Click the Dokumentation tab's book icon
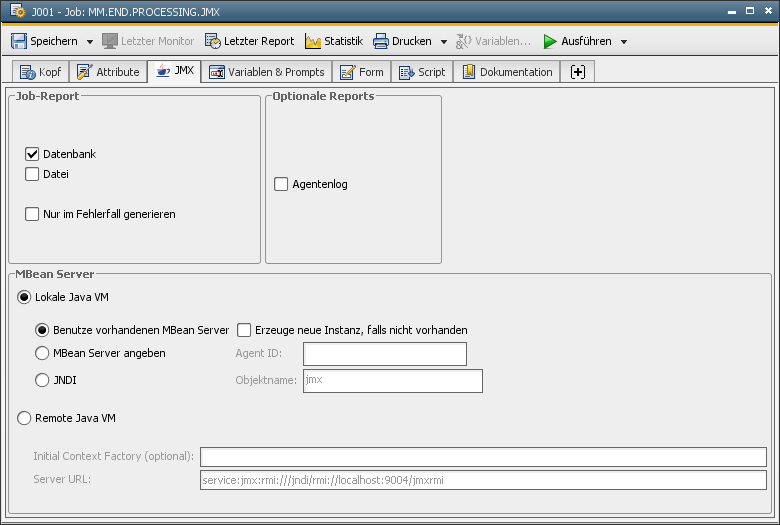The image size is (780, 525). point(469,72)
